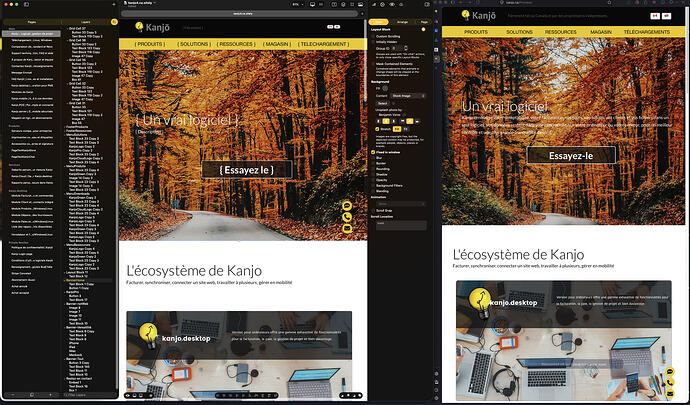
Task: Enable the Custom Scrolling checkbox
Action: tap(373, 36)
